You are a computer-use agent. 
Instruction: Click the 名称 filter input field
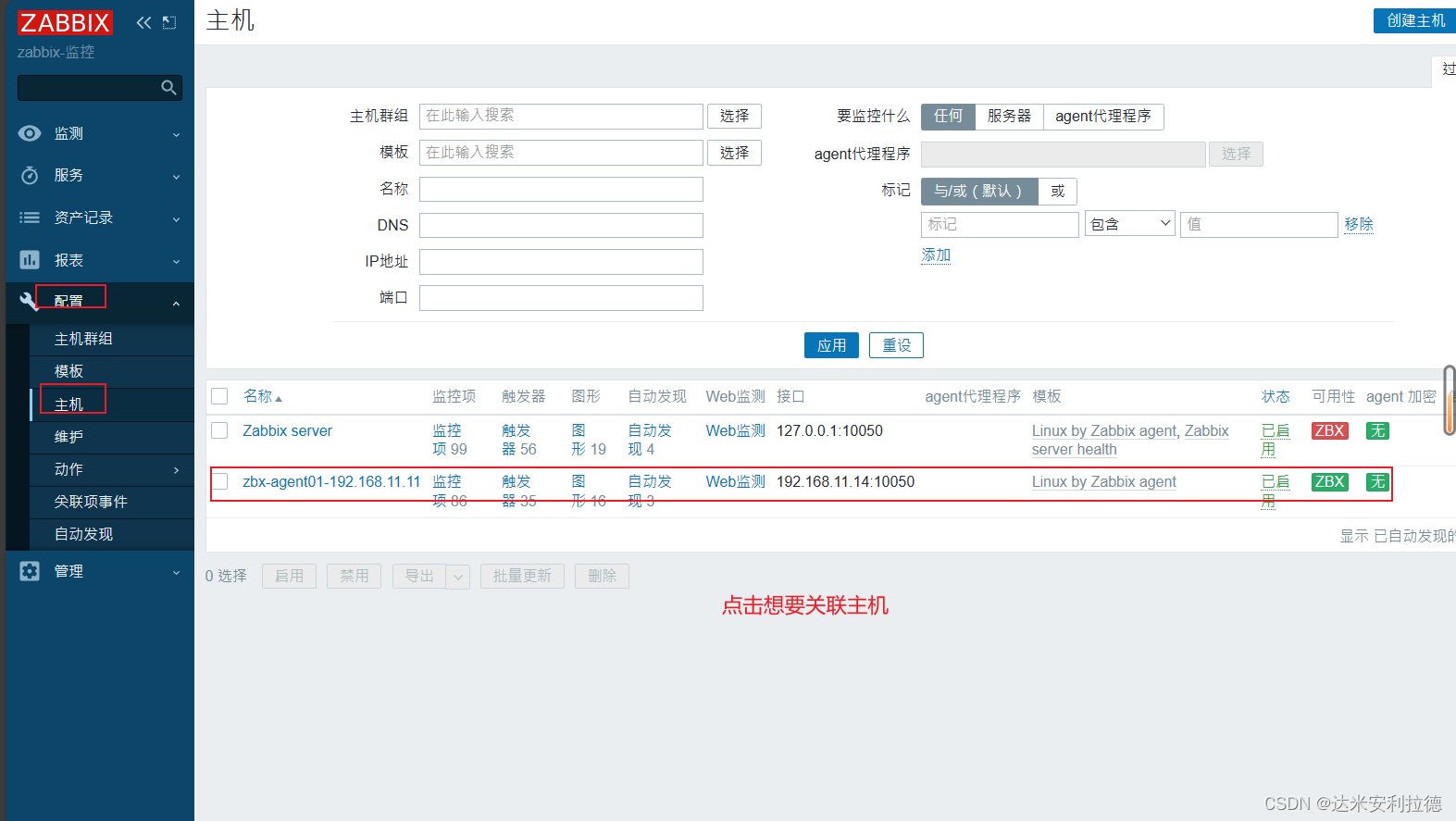(x=561, y=189)
